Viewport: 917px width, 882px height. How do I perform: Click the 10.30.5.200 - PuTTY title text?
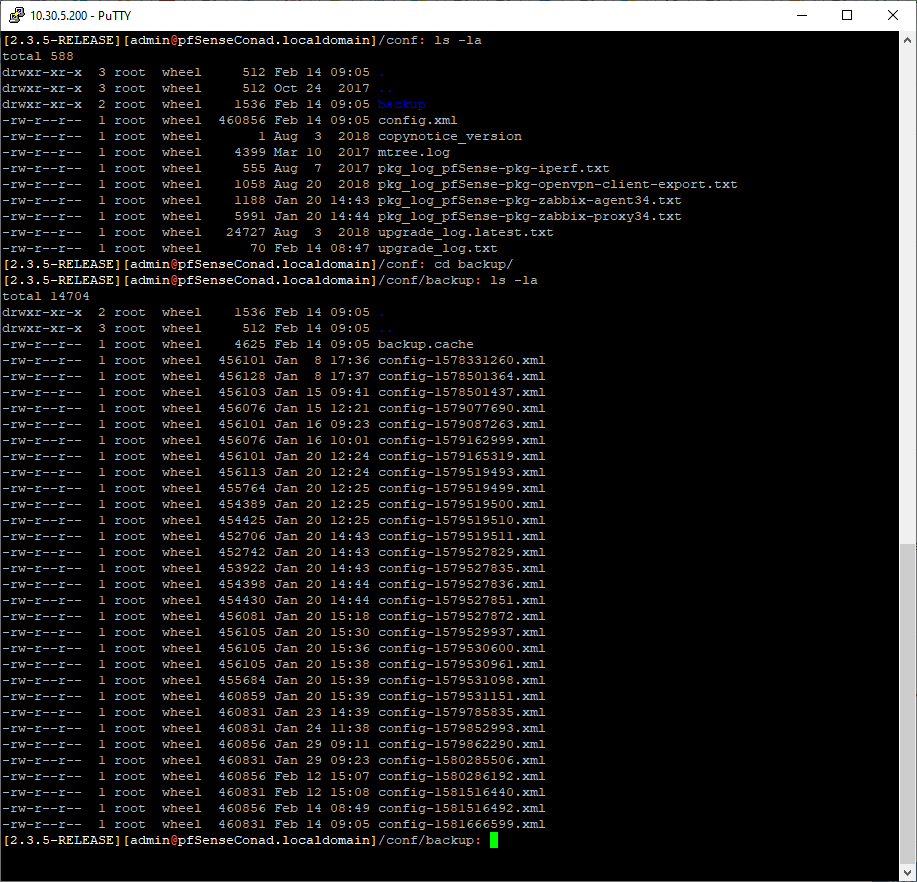coord(81,16)
